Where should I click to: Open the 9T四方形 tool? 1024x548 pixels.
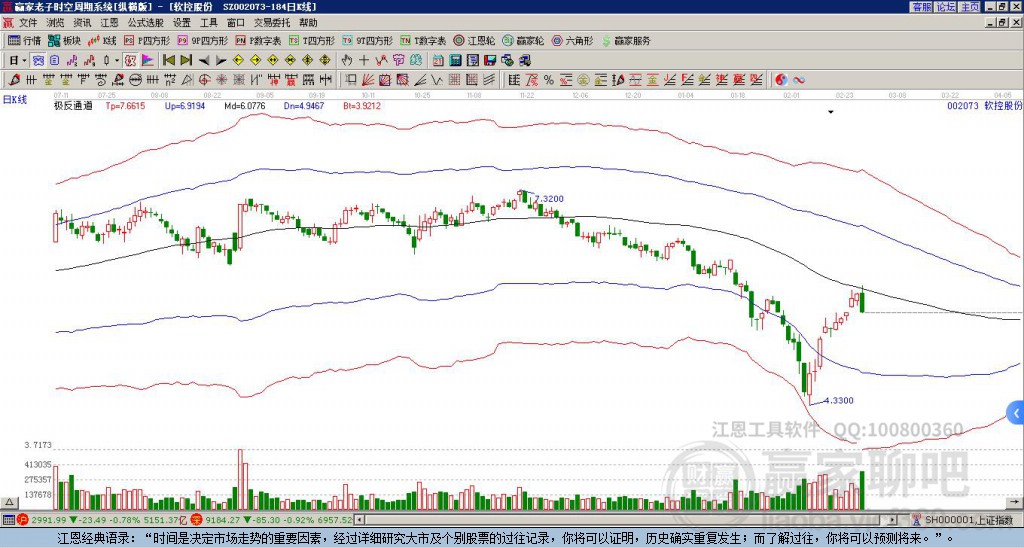click(367, 40)
